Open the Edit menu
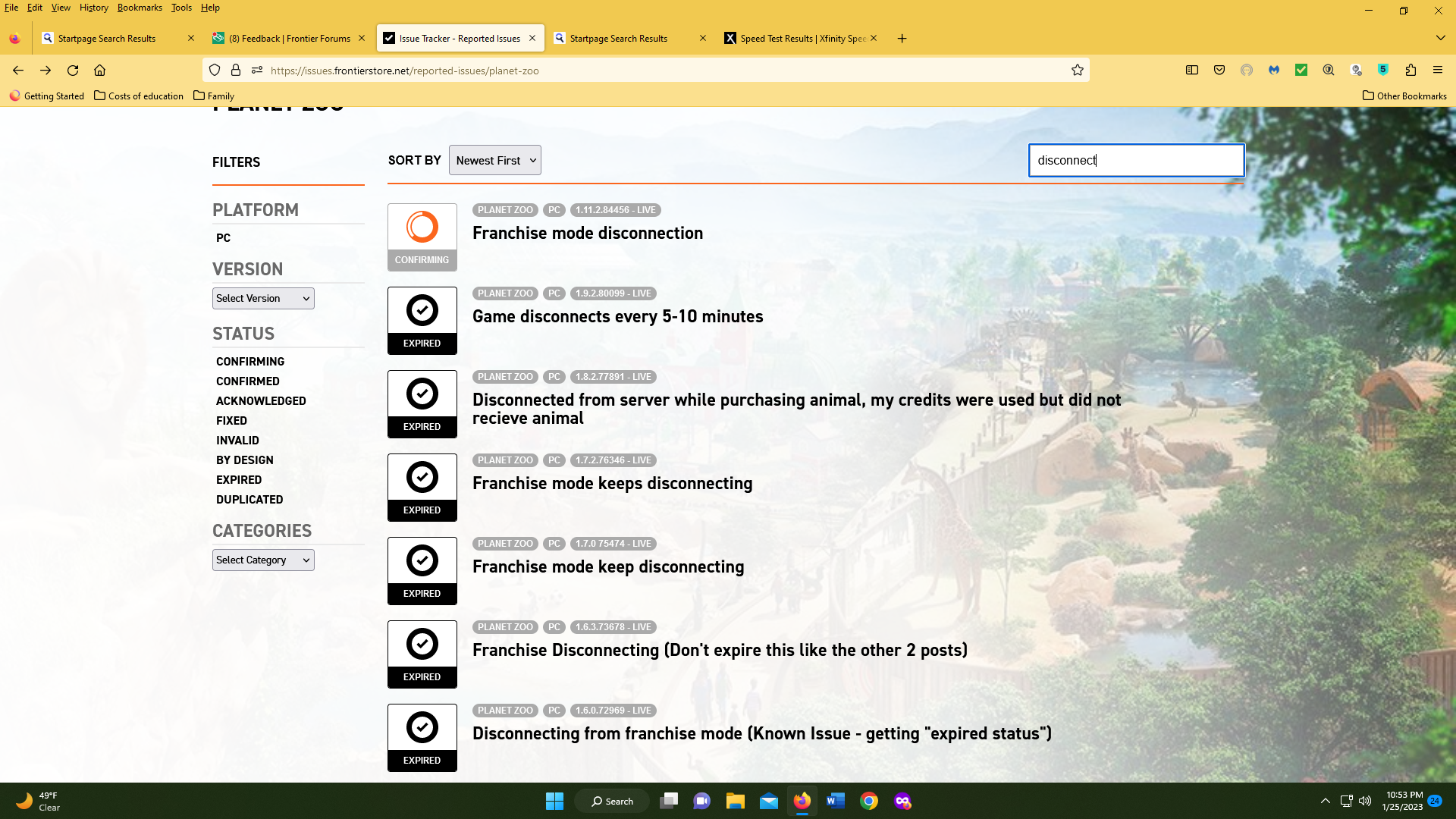1456x819 pixels. pyautogui.click(x=35, y=8)
